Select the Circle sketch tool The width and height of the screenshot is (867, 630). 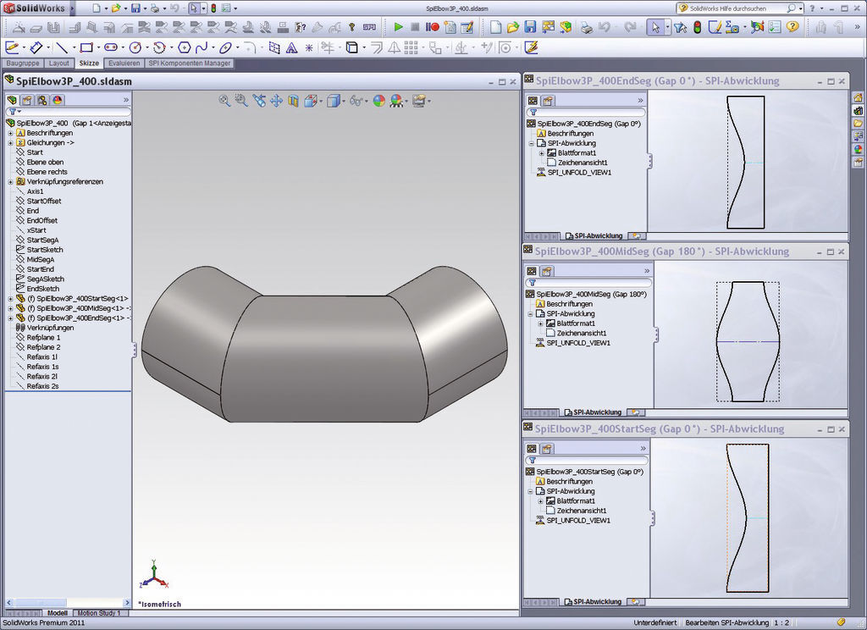point(135,48)
